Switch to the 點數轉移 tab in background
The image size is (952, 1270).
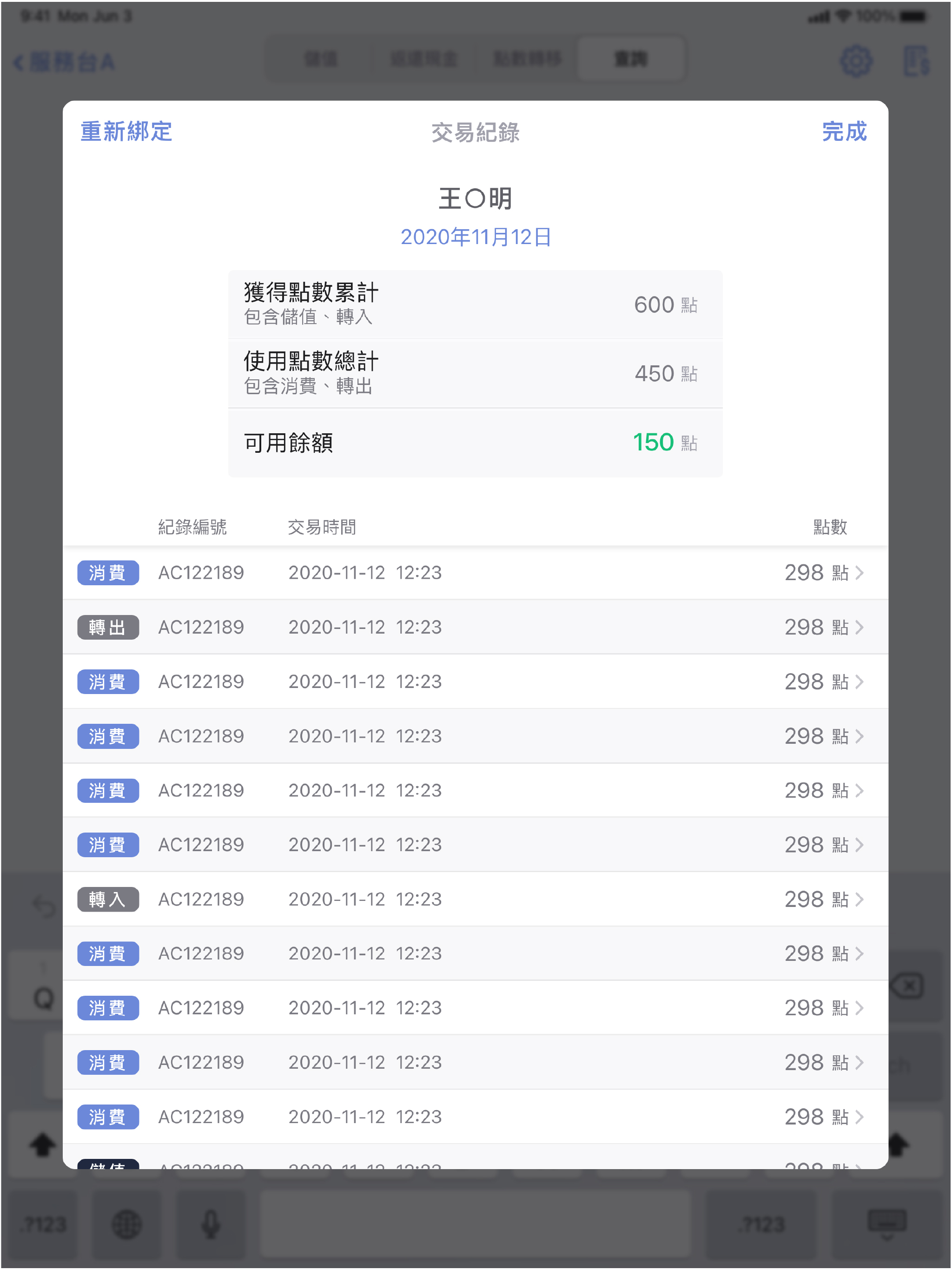(527, 59)
